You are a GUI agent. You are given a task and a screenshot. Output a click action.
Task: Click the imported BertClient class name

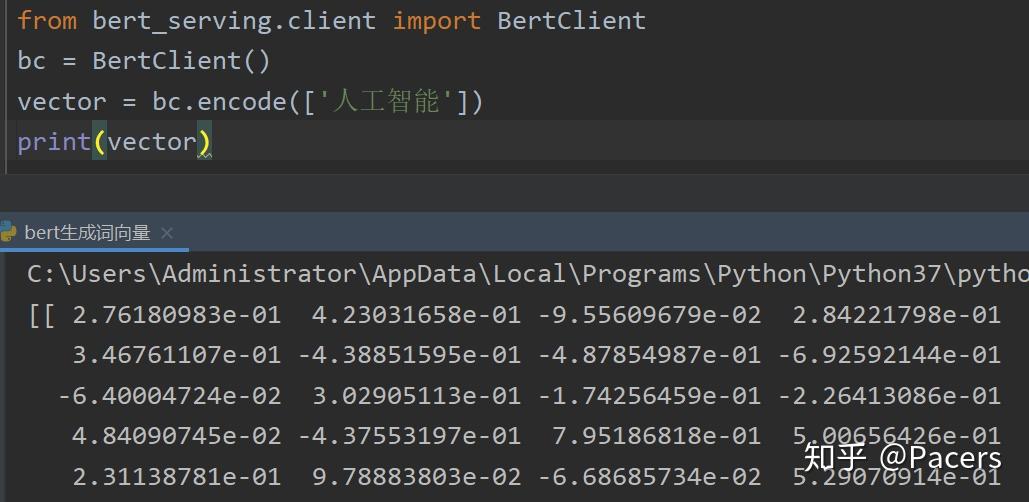point(571,20)
